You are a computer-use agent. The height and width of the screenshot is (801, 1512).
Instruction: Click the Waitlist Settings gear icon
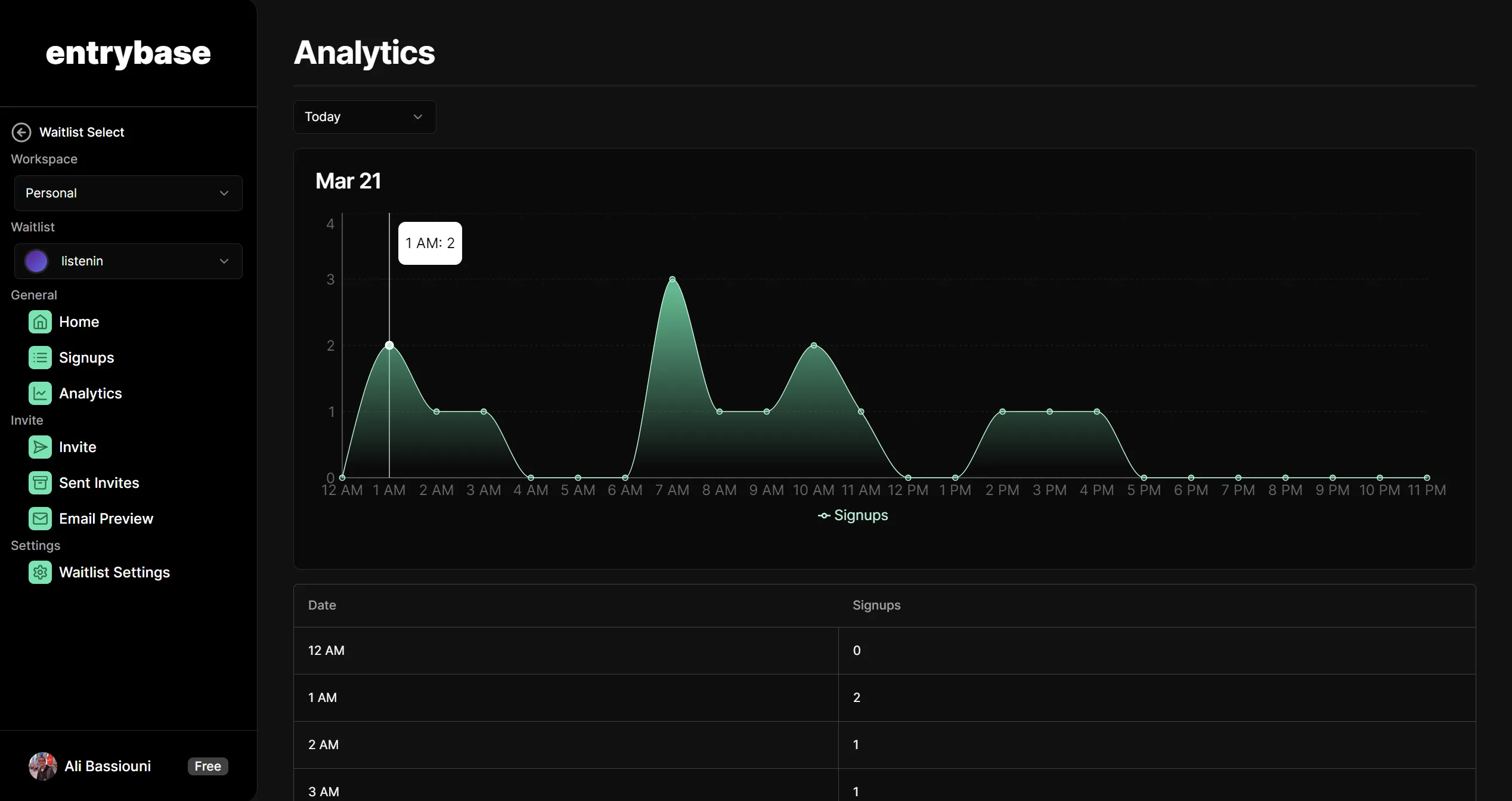coord(40,573)
